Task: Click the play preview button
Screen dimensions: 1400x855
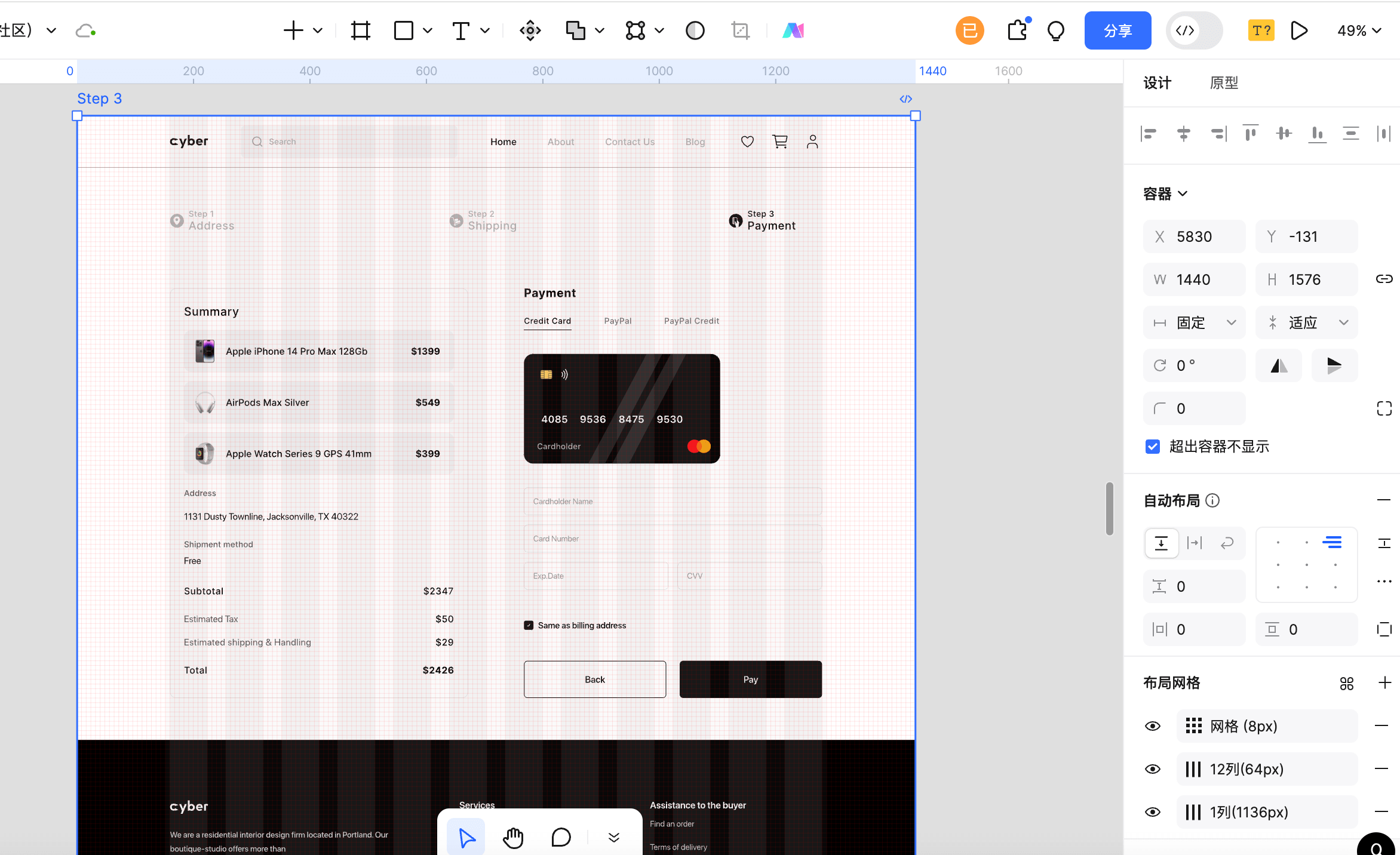Action: [x=1299, y=30]
